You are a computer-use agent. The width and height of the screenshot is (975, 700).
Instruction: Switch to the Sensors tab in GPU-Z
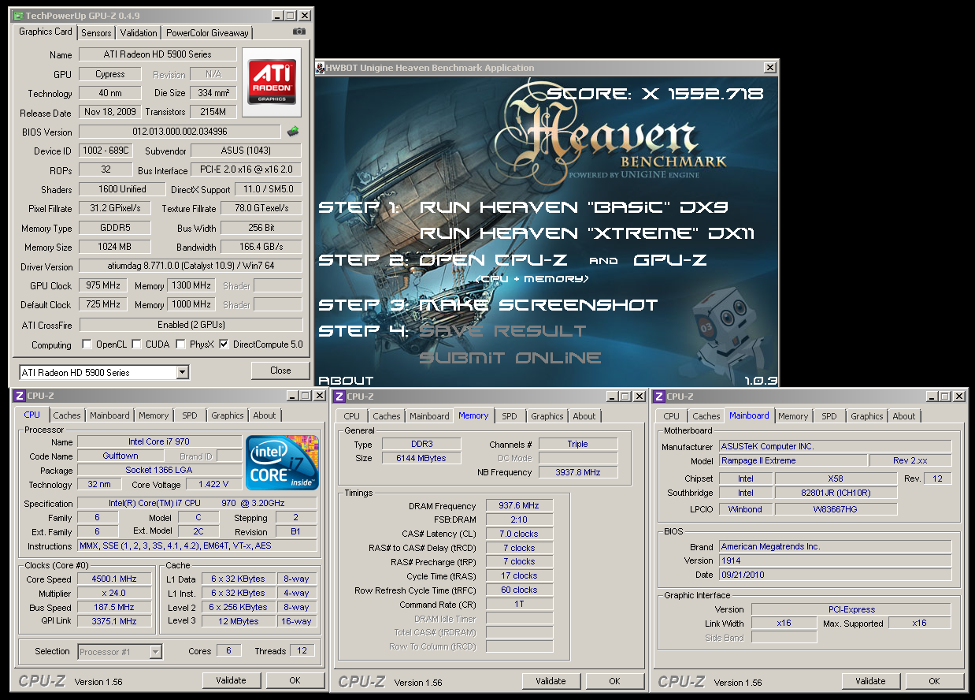96,33
